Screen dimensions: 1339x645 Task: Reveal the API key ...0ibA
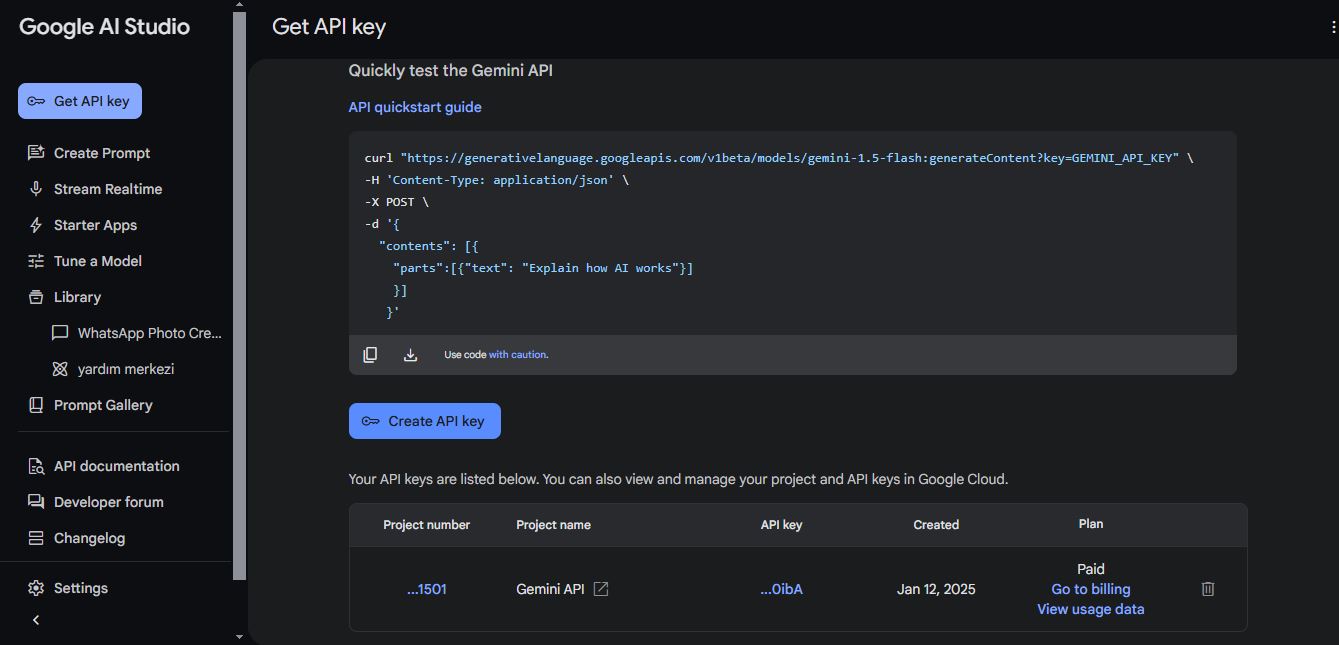[x=781, y=589]
